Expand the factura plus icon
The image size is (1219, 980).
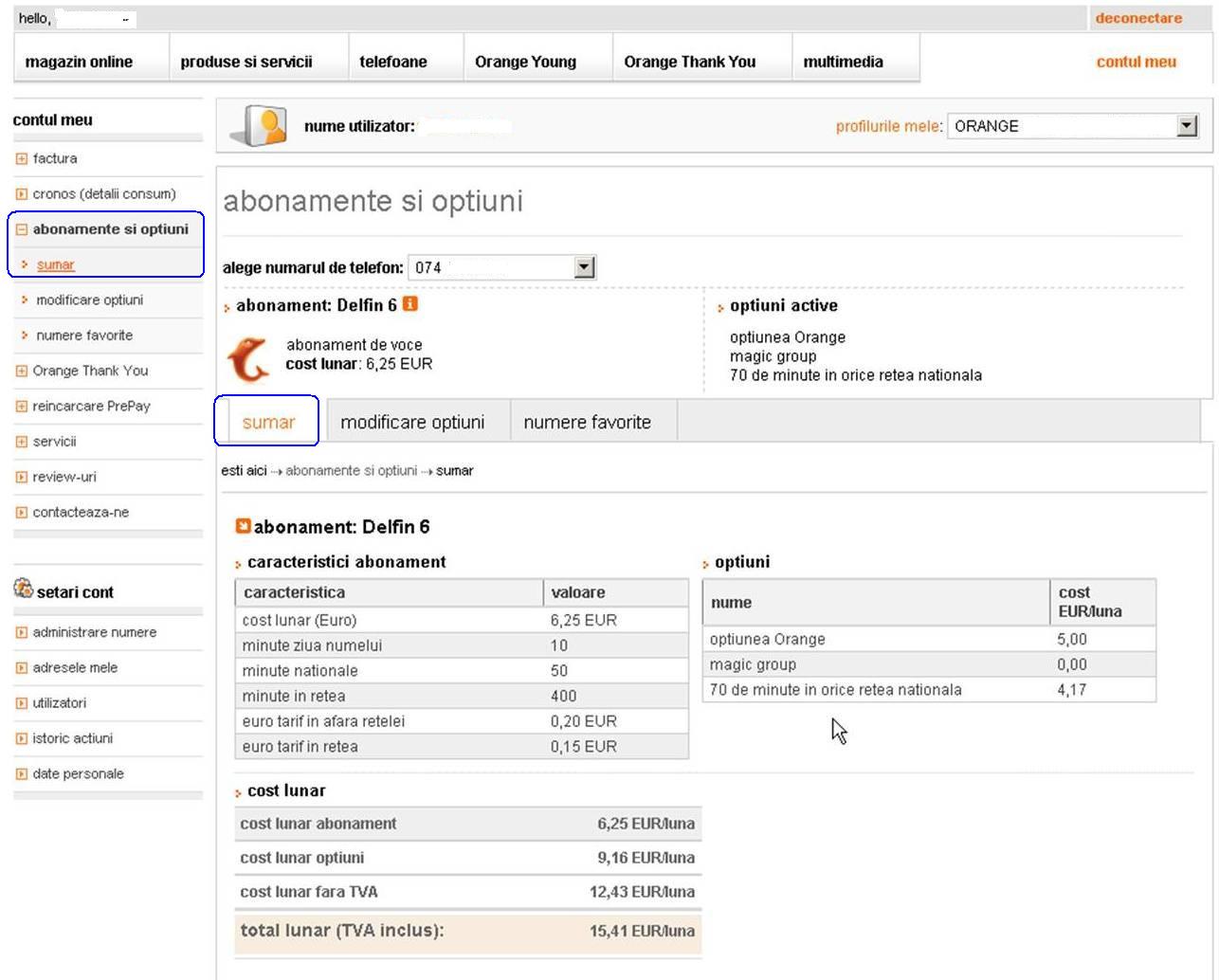click(x=22, y=159)
